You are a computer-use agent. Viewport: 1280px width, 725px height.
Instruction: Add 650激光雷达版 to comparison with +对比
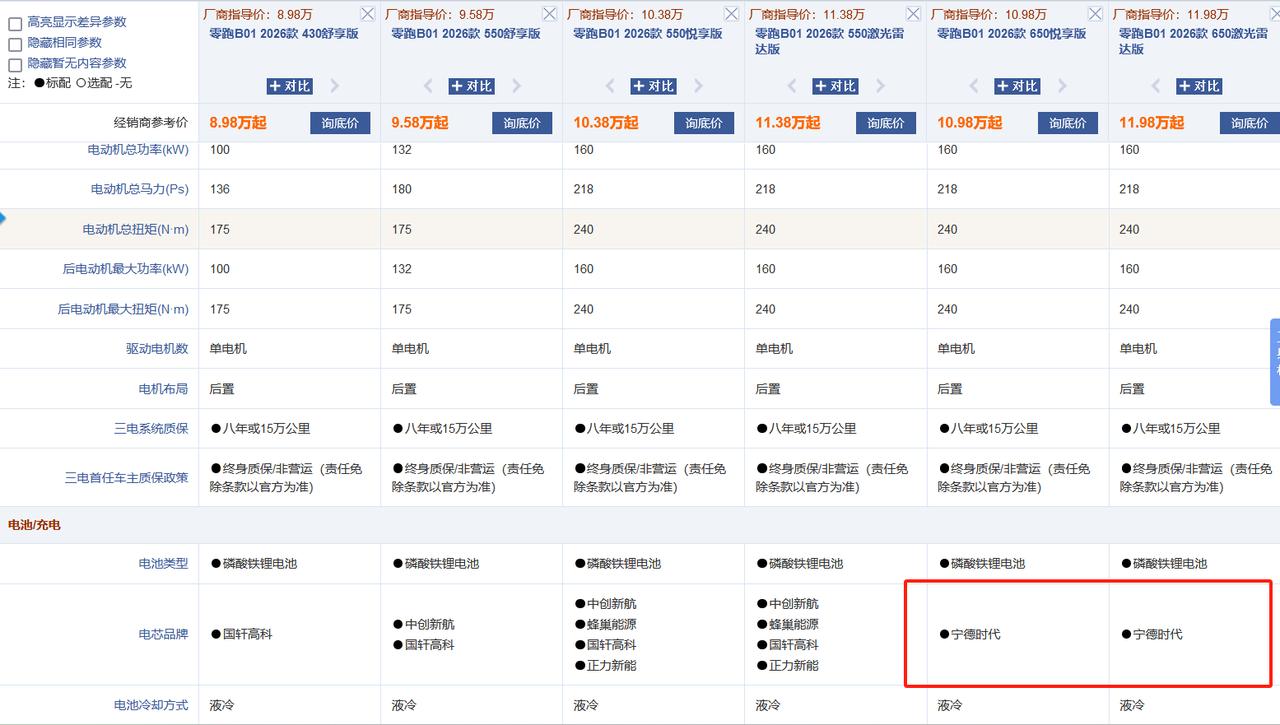1199,86
